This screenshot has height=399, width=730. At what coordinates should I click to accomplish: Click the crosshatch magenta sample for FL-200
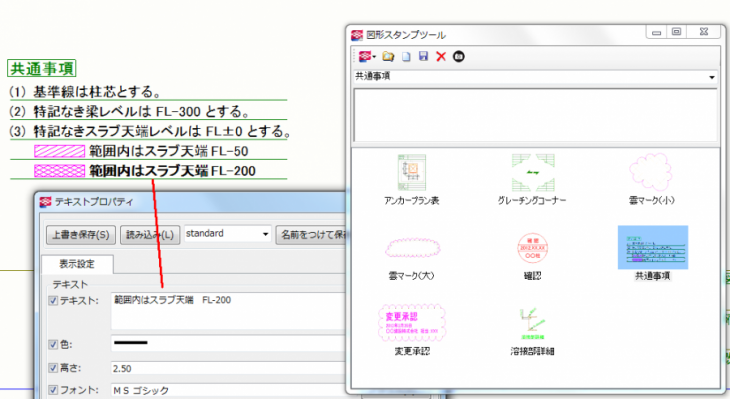(x=59, y=171)
